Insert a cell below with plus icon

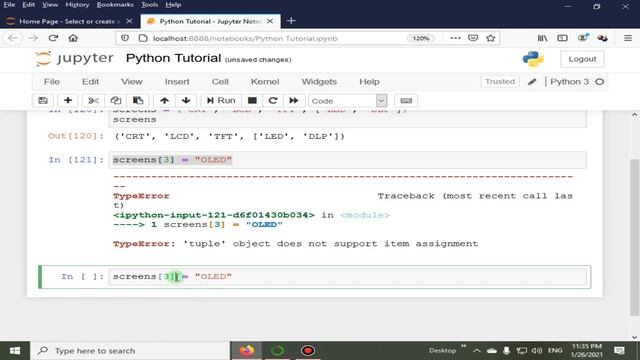[68, 100]
